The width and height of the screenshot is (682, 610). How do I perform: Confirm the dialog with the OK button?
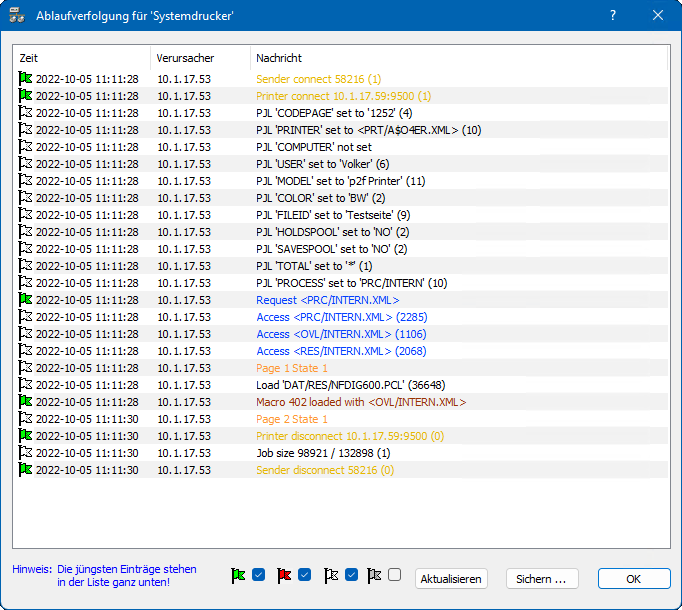point(633,579)
